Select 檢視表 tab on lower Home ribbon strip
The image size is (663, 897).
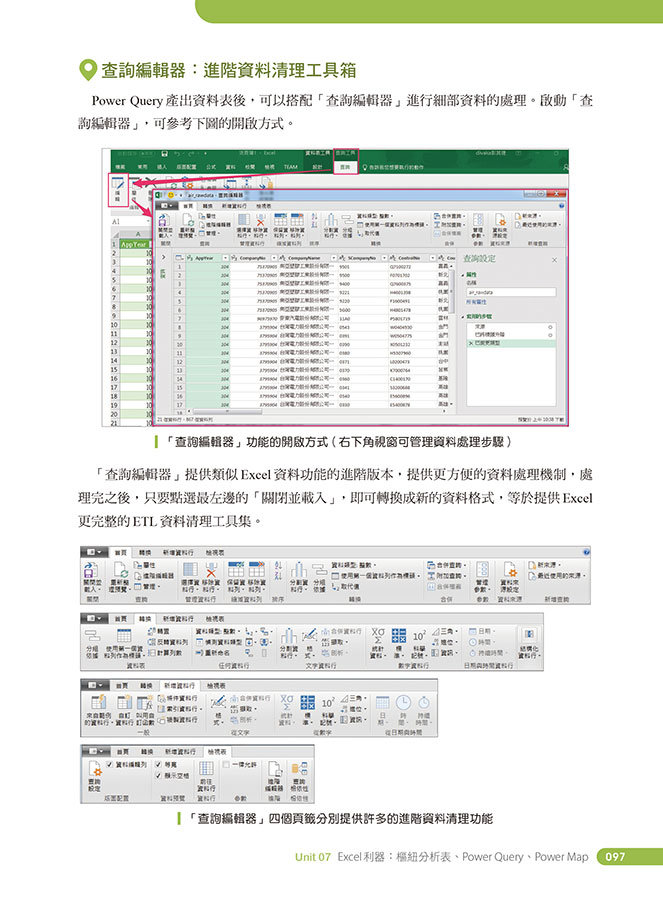coord(215,553)
